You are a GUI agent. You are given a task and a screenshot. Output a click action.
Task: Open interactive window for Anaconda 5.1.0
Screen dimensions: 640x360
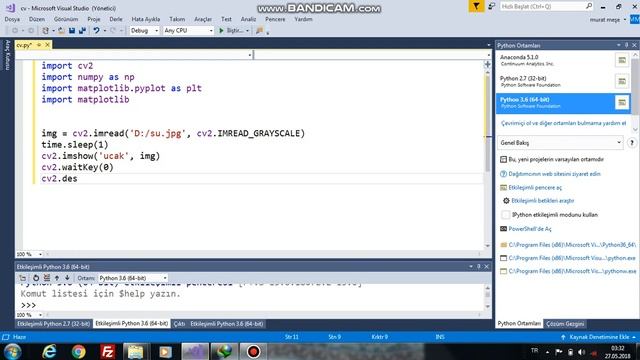tap(622, 60)
